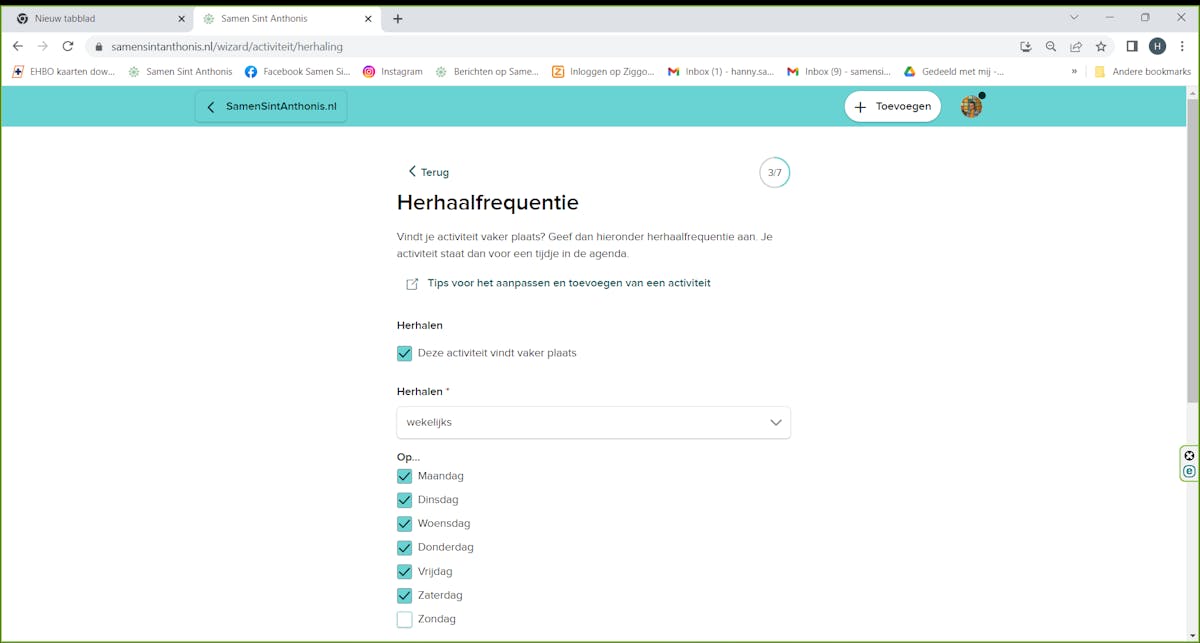The width and height of the screenshot is (1200, 643).
Task: Toggle the browser side panel icon
Action: (1132, 46)
